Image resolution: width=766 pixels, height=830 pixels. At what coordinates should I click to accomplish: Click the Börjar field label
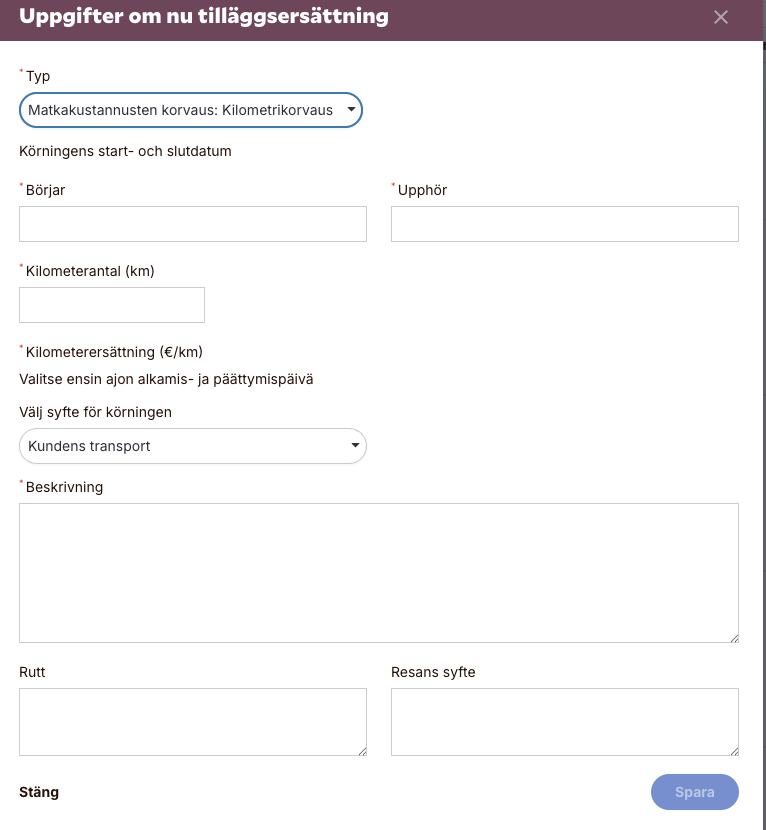(46, 190)
